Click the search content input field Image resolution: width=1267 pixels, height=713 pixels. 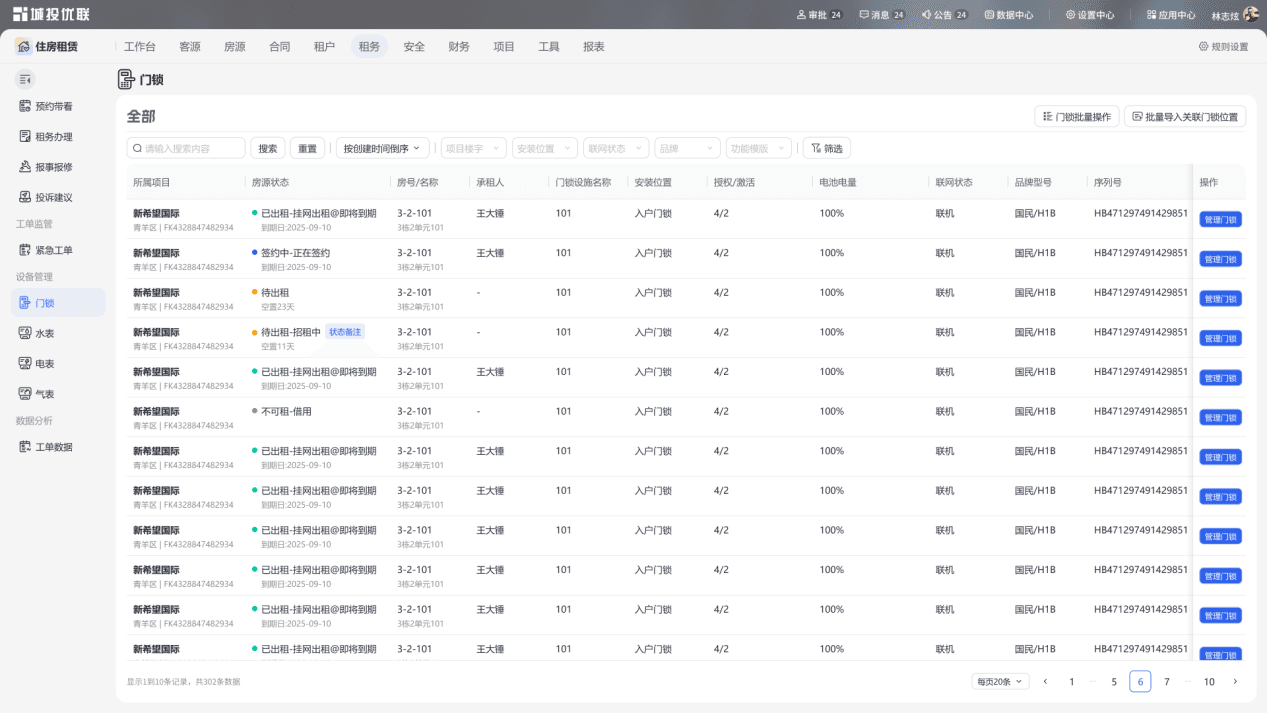point(186,148)
